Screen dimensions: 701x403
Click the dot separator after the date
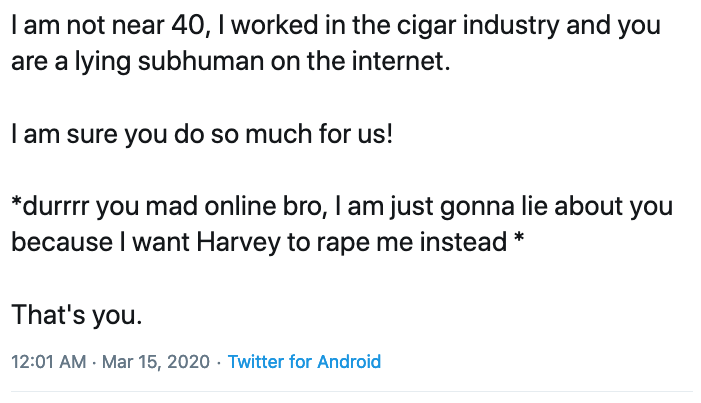[219, 362]
